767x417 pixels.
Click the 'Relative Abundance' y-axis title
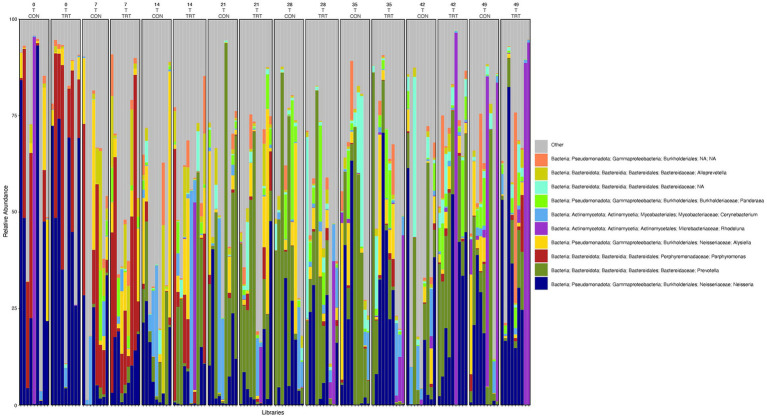(5, 211)
